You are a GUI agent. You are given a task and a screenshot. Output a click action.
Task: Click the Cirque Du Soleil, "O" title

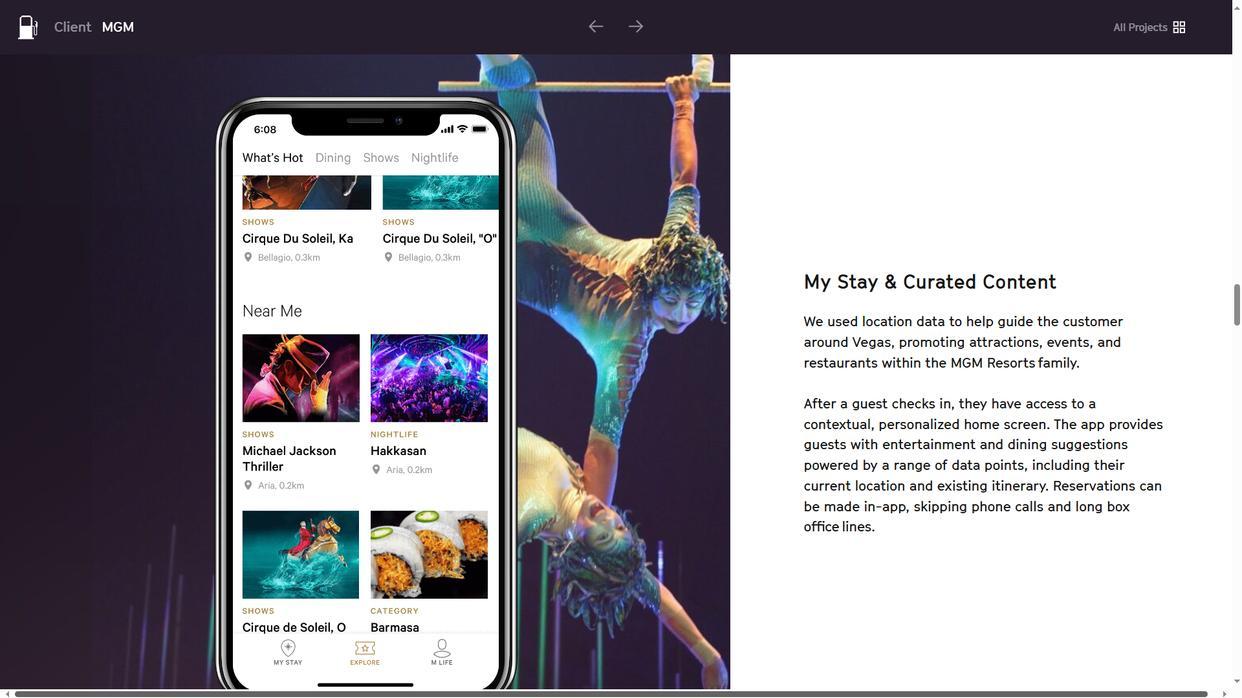(440, 239)
